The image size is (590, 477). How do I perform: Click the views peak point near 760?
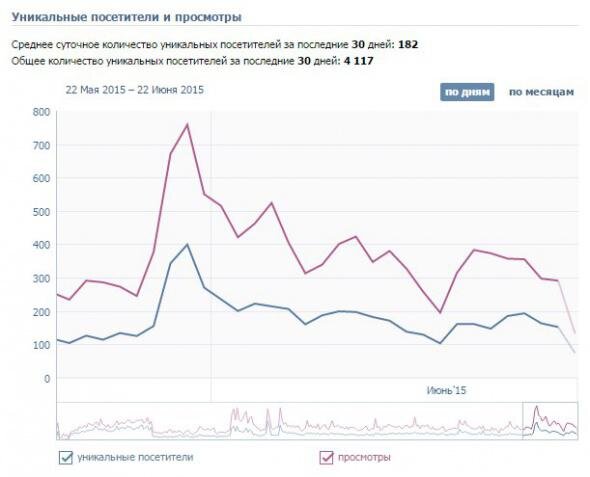(x=187, y=125)
